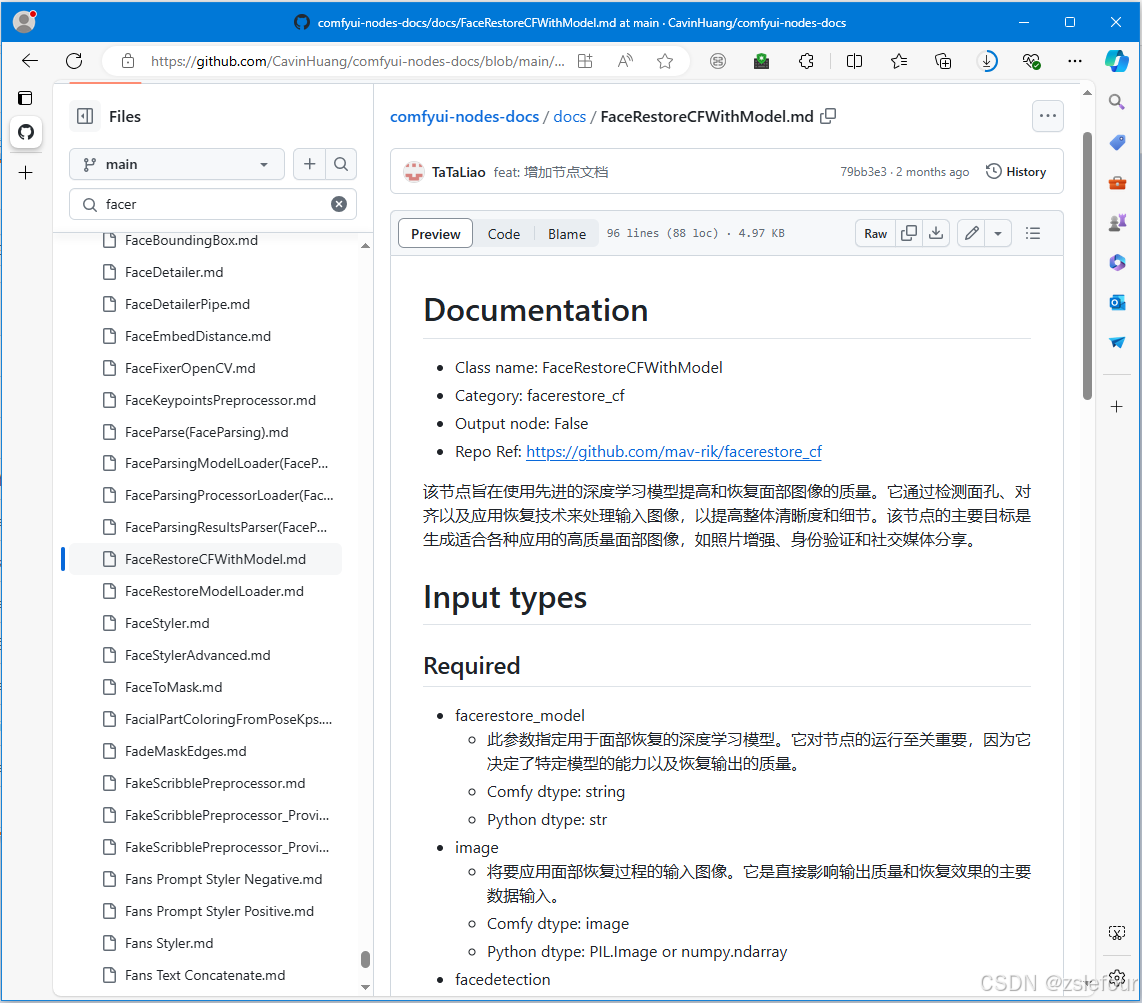
Task: Launch the Copilot sidebar icon
Action: [x=1117, y=61]
